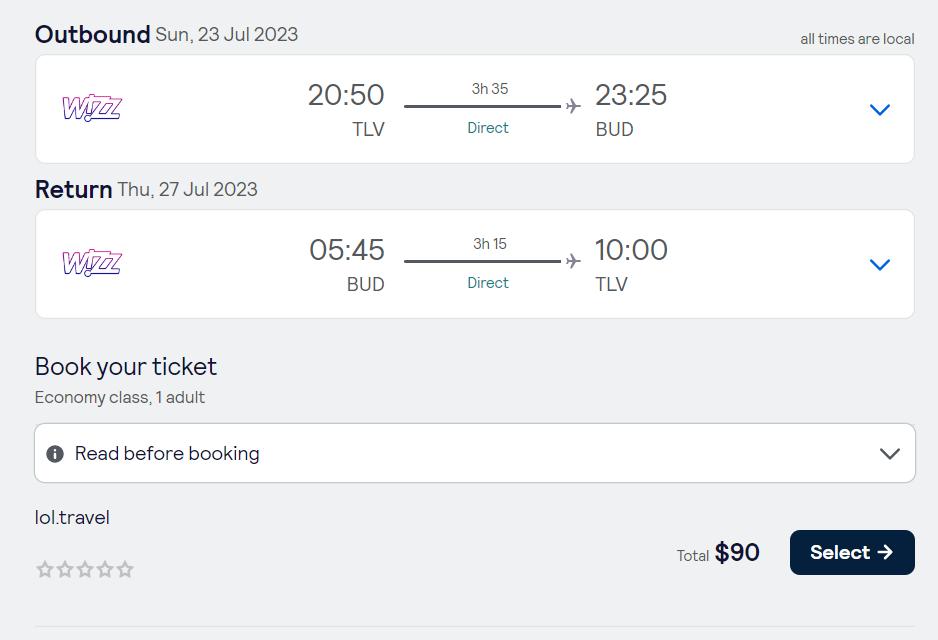Click the Wizz Air logo on outbound flight
This screenshot has height=640, width=938.
(x=91, y=108)
